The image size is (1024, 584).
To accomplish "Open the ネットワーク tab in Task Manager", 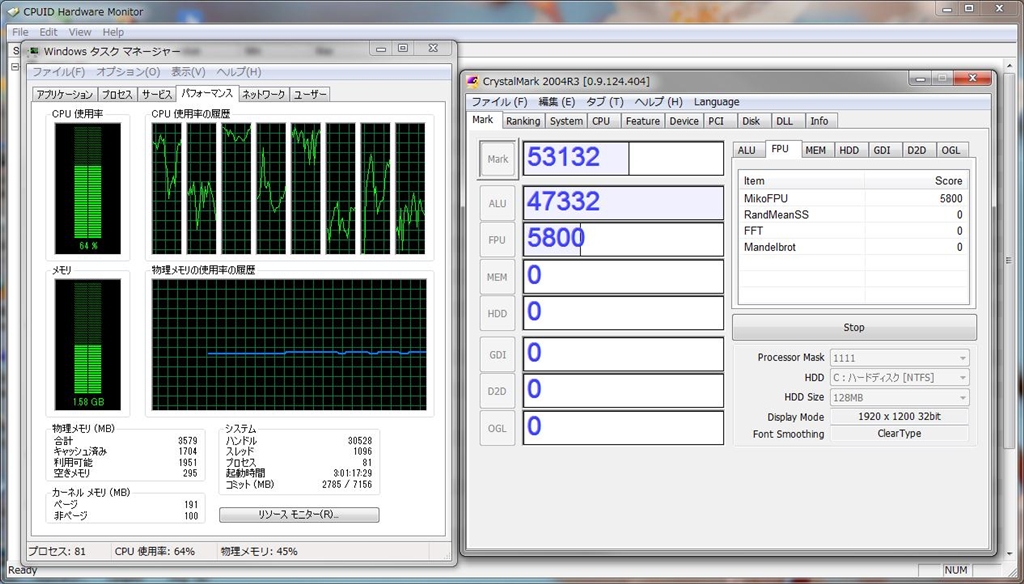I will tap(264, 94).
